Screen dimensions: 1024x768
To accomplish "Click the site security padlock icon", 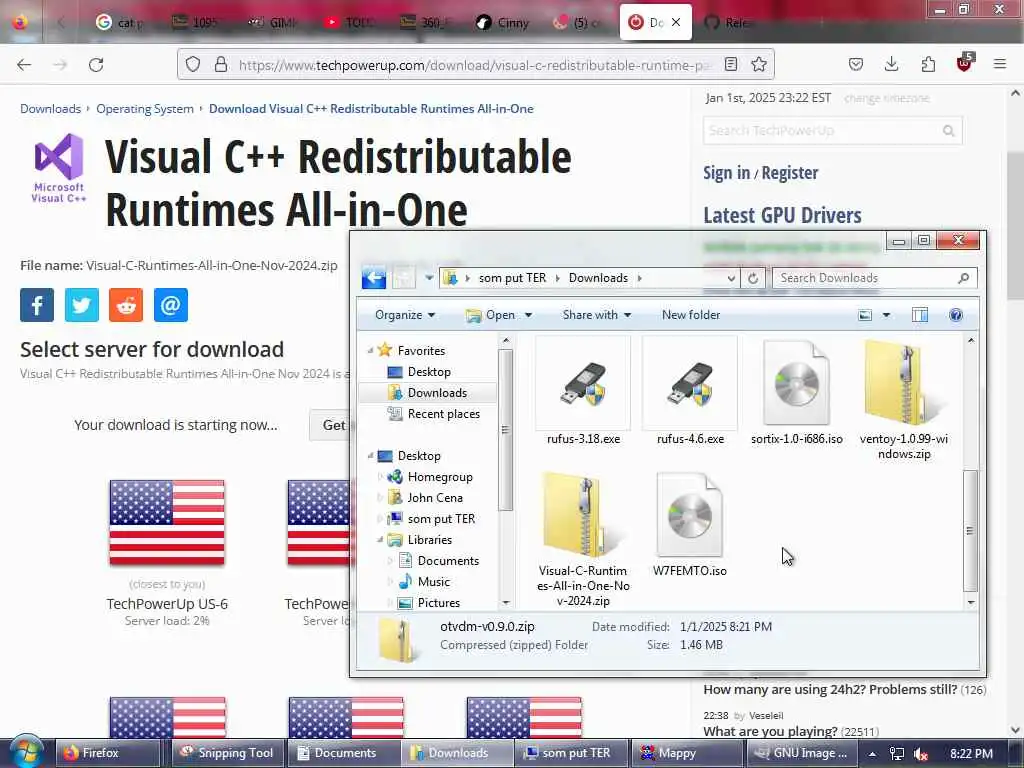I will [x=221, y=64].
